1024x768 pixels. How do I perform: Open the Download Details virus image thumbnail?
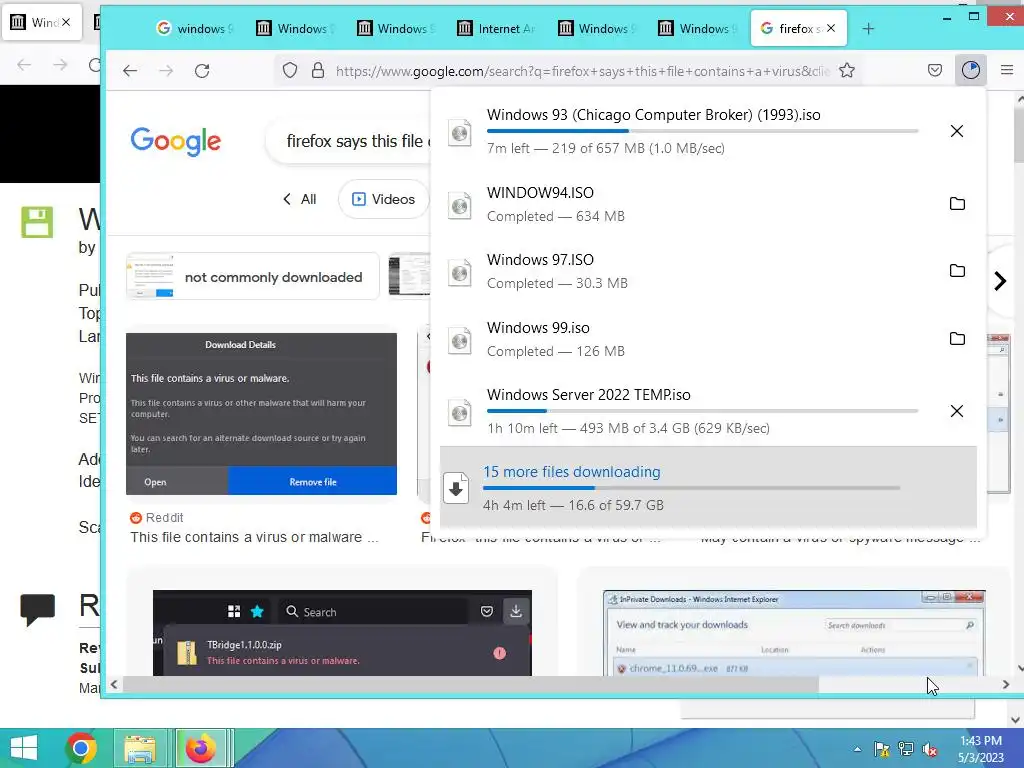(x=261, y=413)
